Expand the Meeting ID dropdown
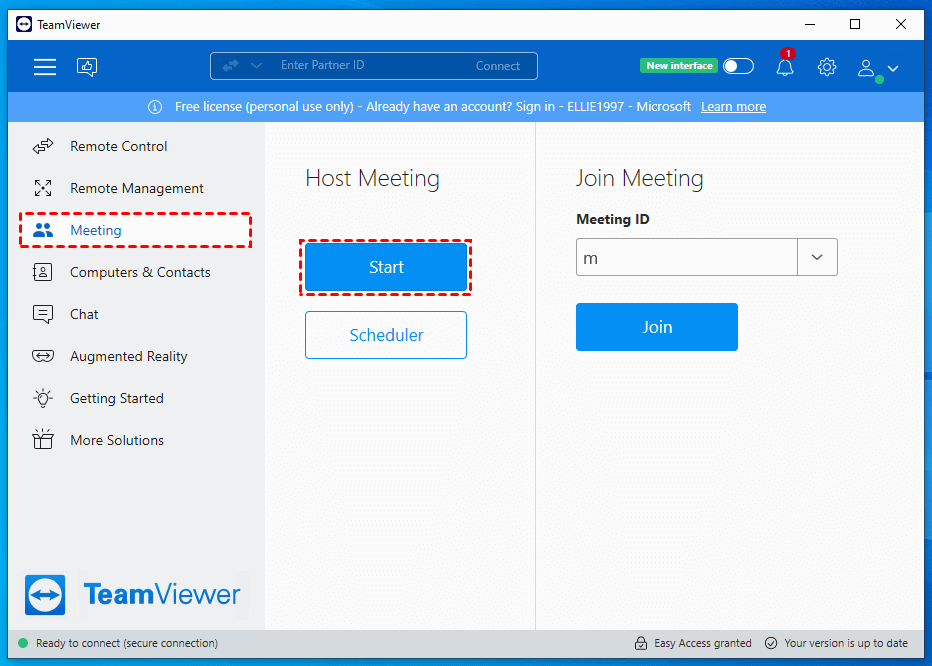 pyautogui.click(x=817, y=258)
